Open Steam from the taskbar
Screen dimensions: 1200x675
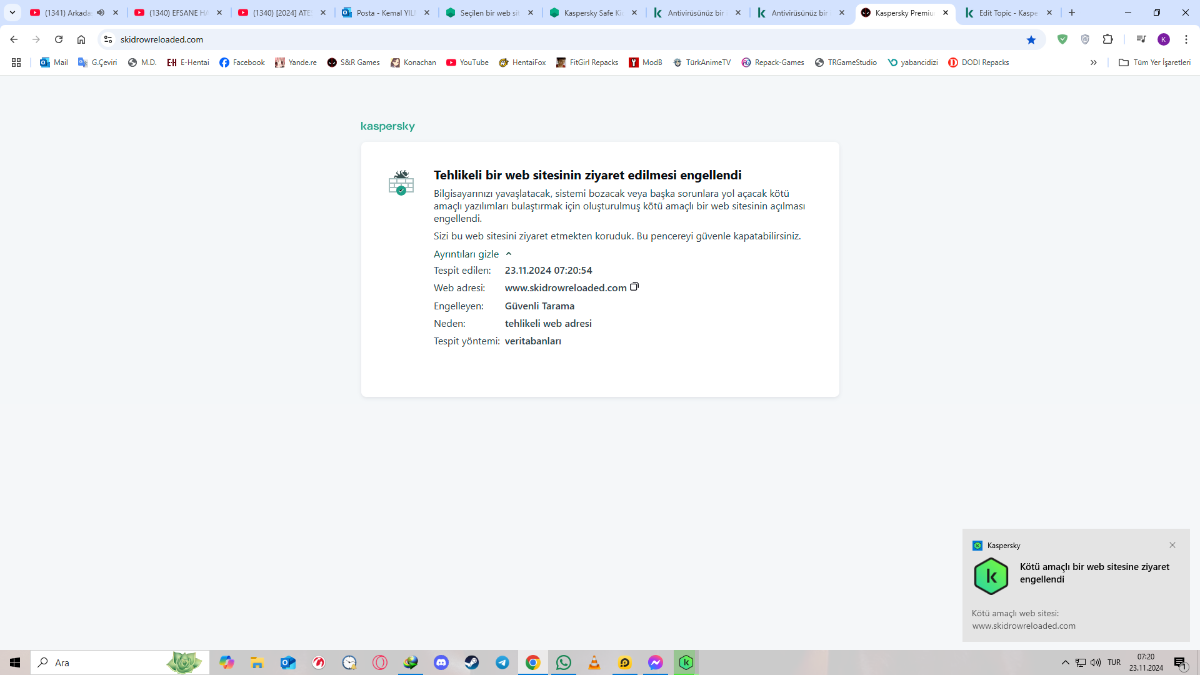(472, 662)
